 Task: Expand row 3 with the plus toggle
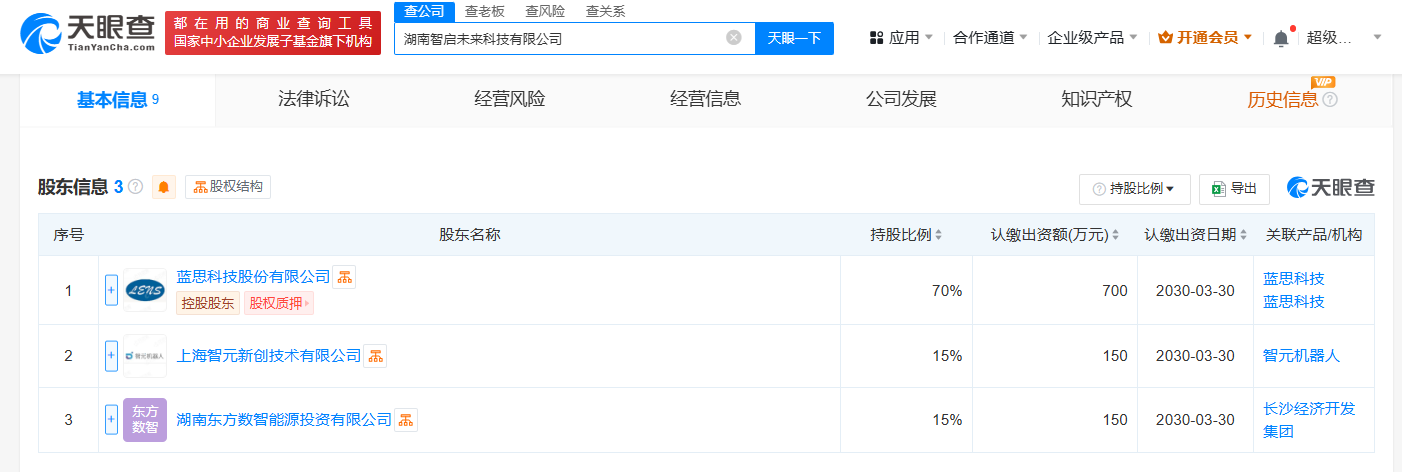[x=111, y=419]
